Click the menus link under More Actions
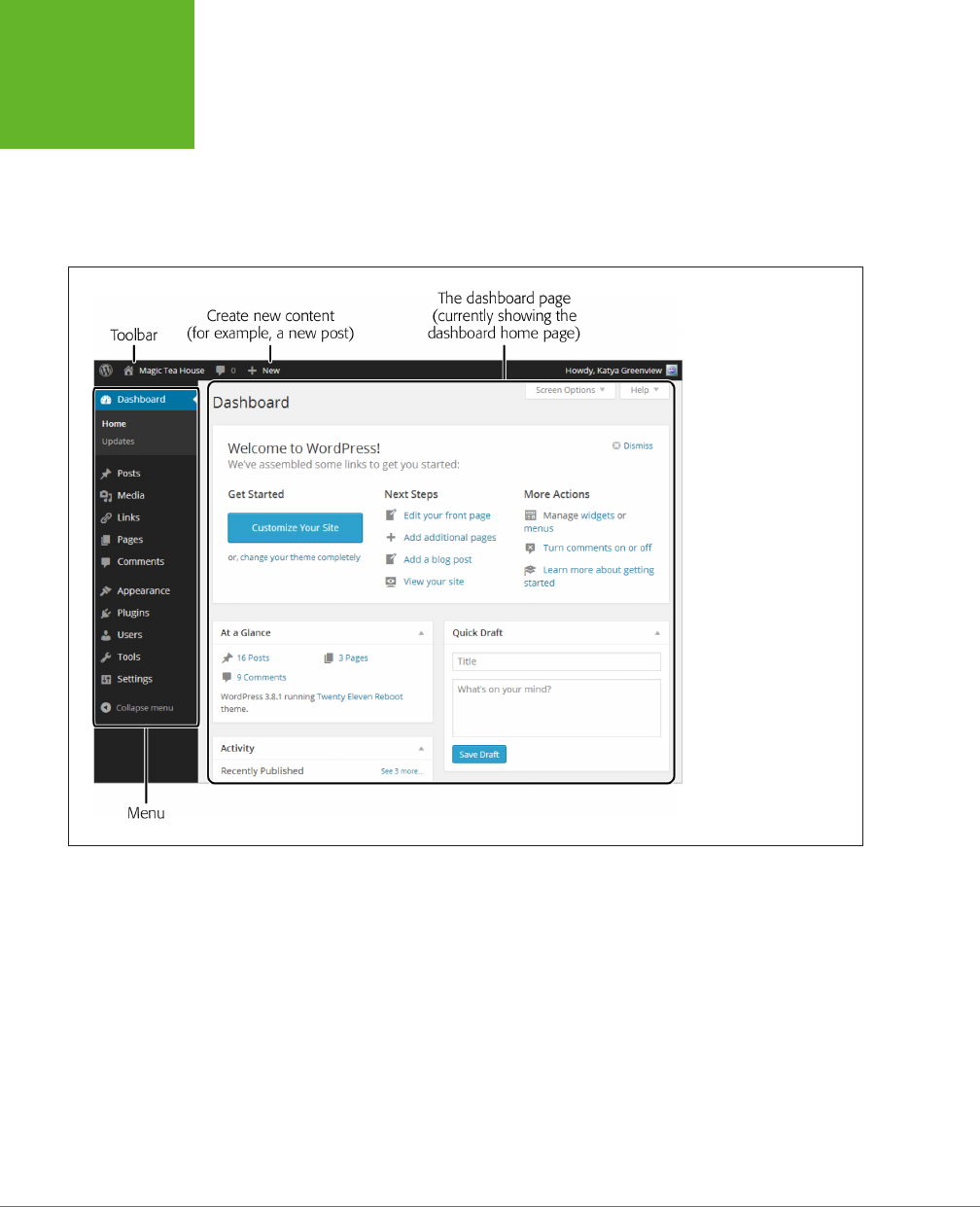This screenshot has height=1207, width=980. (x=539, y=529)
